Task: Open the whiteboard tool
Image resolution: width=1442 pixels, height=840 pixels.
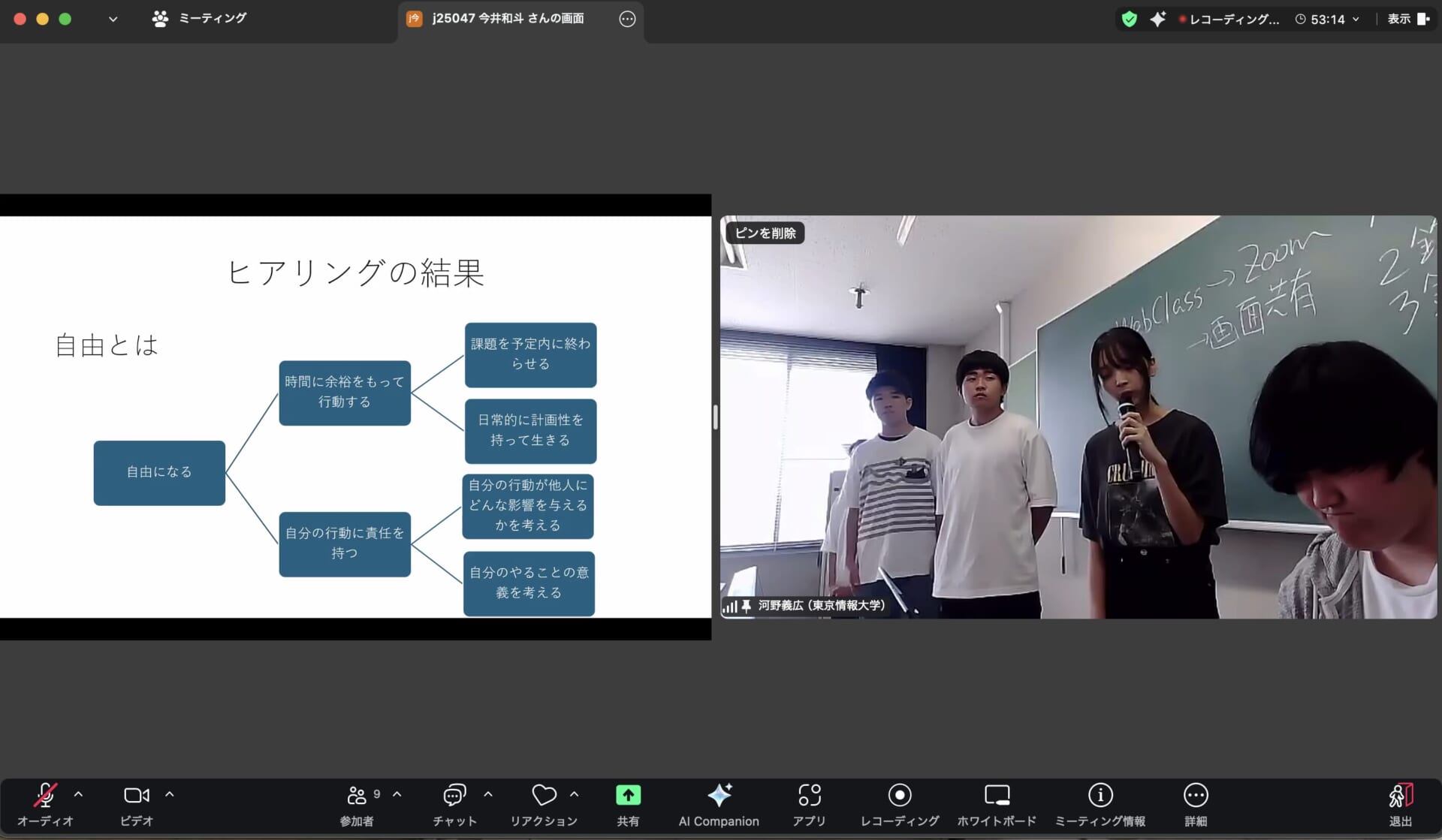Action: 997,796
